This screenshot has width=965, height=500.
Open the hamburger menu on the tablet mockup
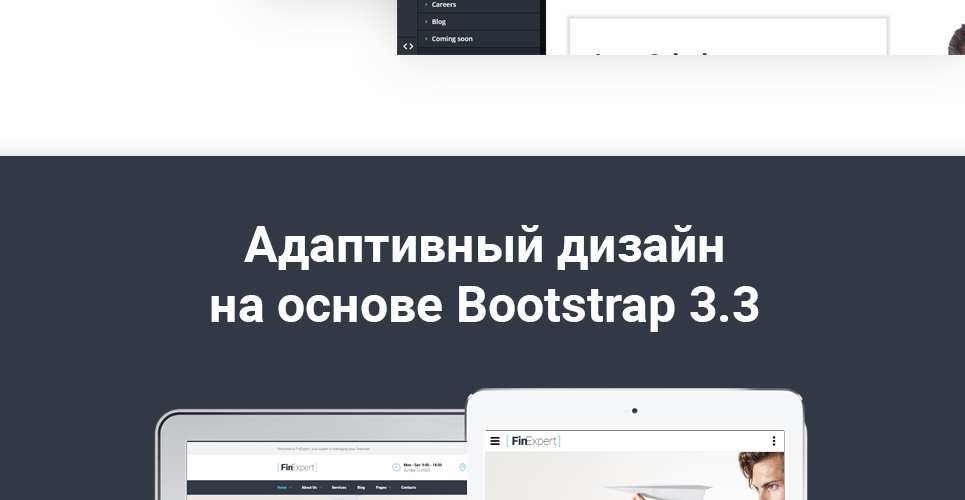coord(494,441)
